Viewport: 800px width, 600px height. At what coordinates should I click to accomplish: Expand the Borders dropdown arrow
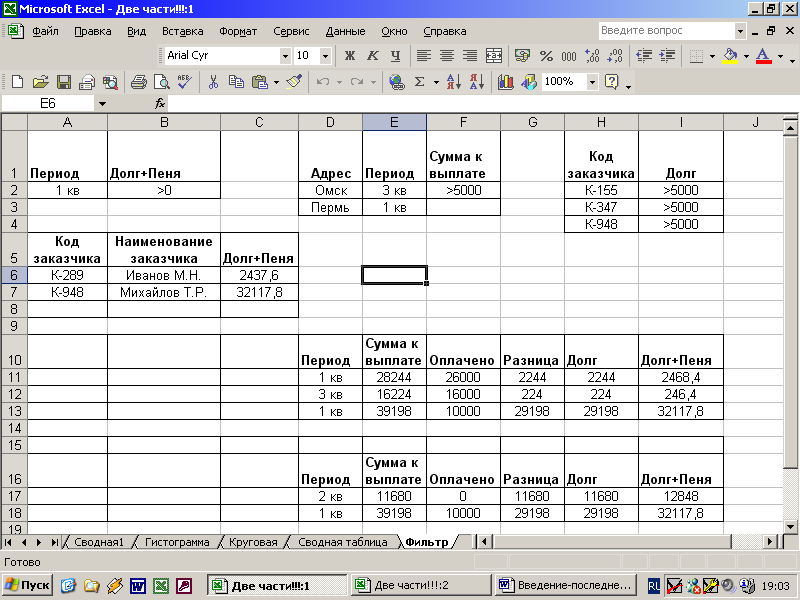point(712,56)
